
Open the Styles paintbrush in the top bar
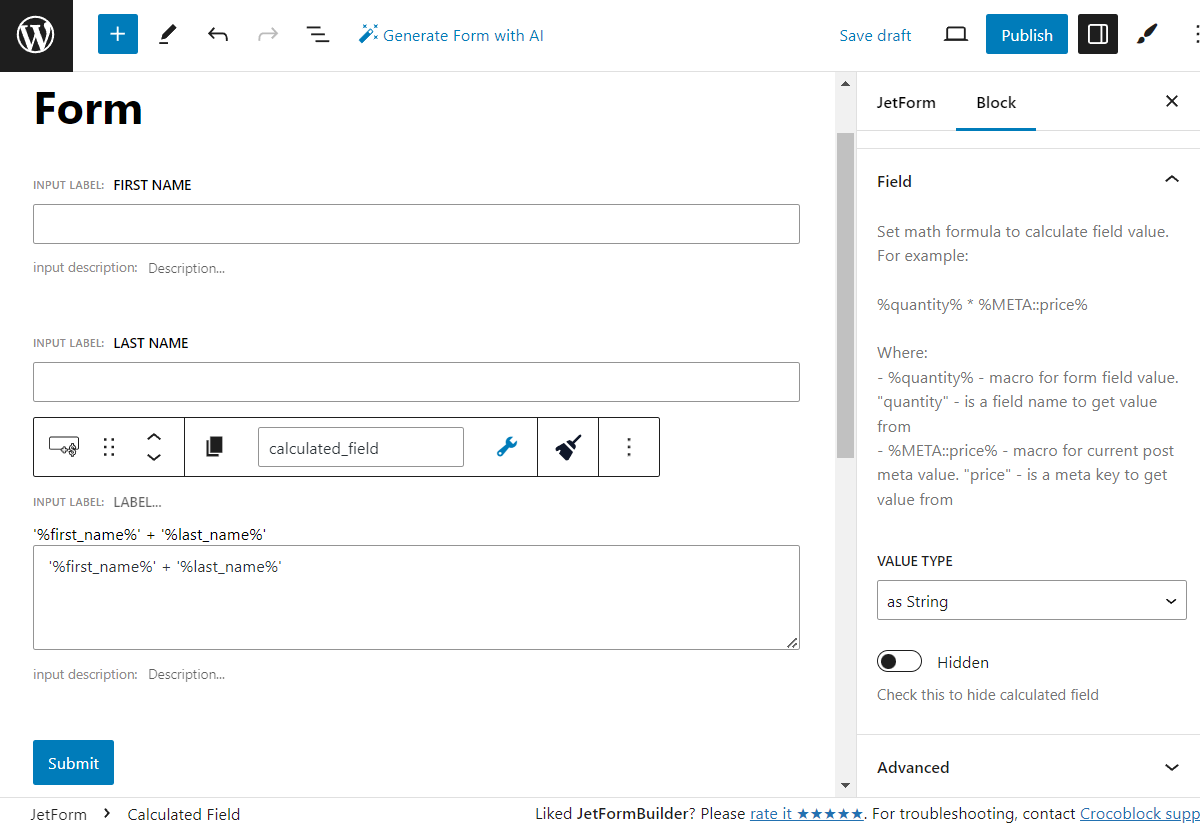[1147, 34]
